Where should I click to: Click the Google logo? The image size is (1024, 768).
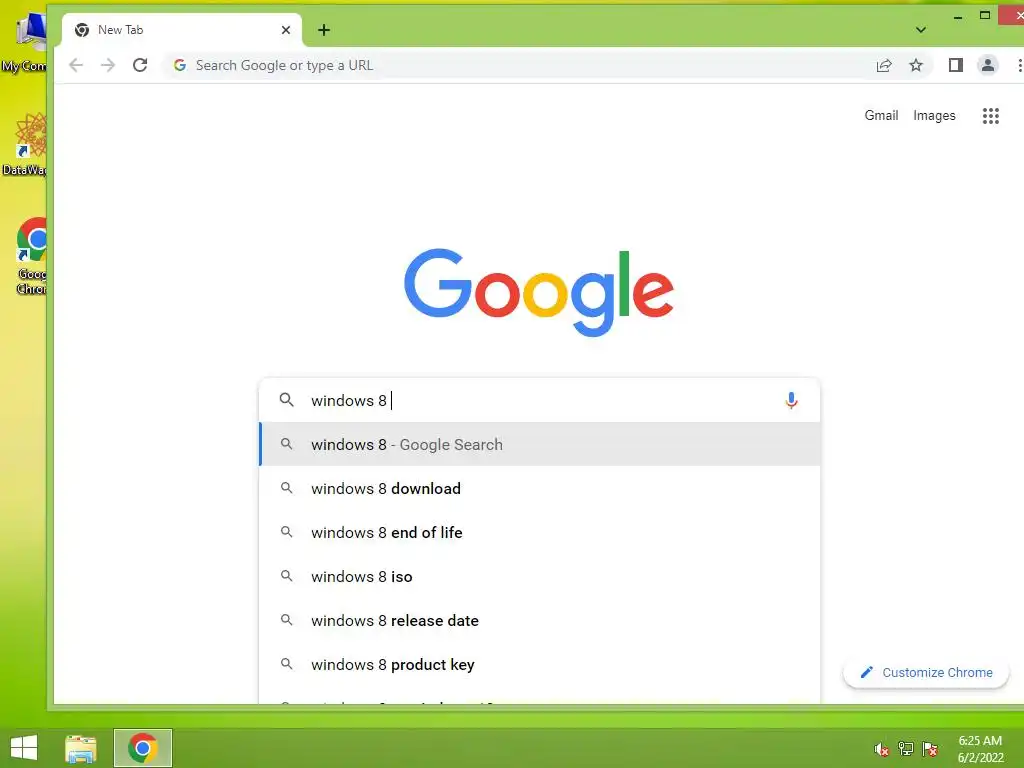coord(539,291)
